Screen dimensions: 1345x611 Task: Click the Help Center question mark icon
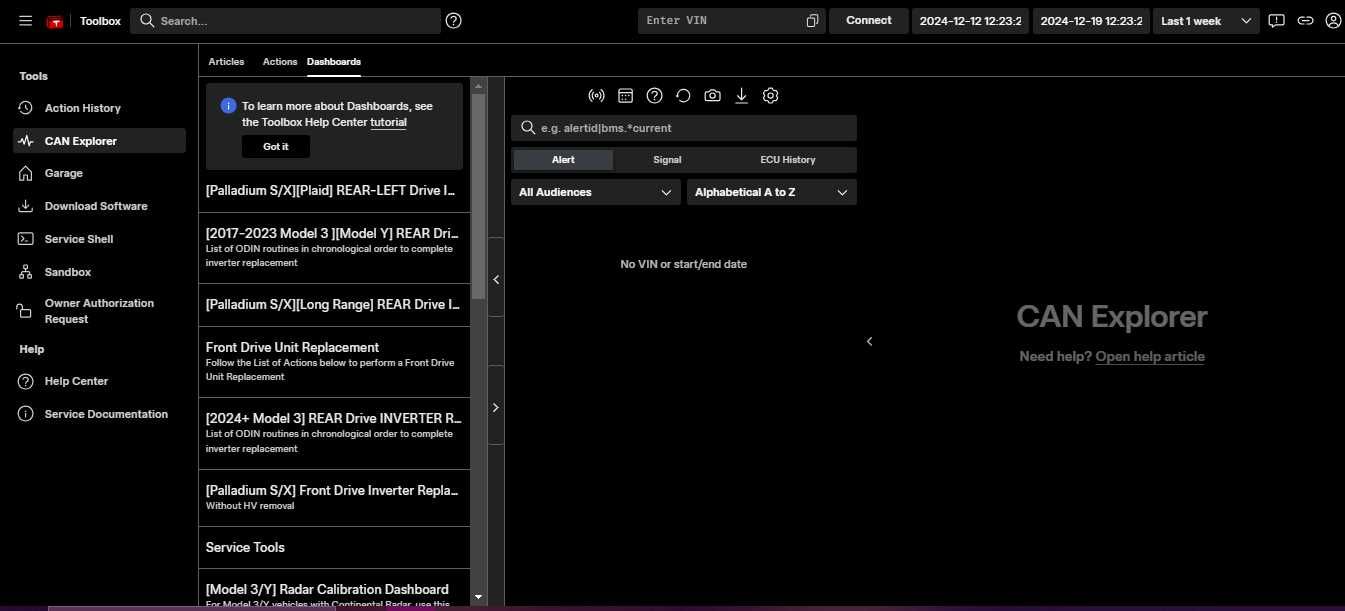click(x=26, y=381)
